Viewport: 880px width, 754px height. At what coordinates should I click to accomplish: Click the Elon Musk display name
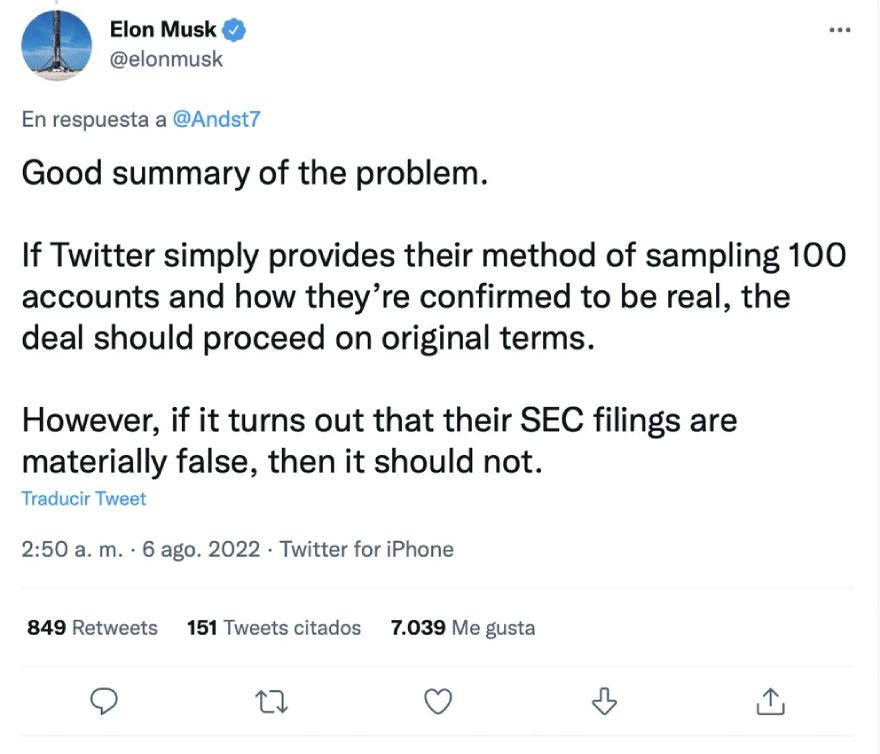[x=163, y=31]
